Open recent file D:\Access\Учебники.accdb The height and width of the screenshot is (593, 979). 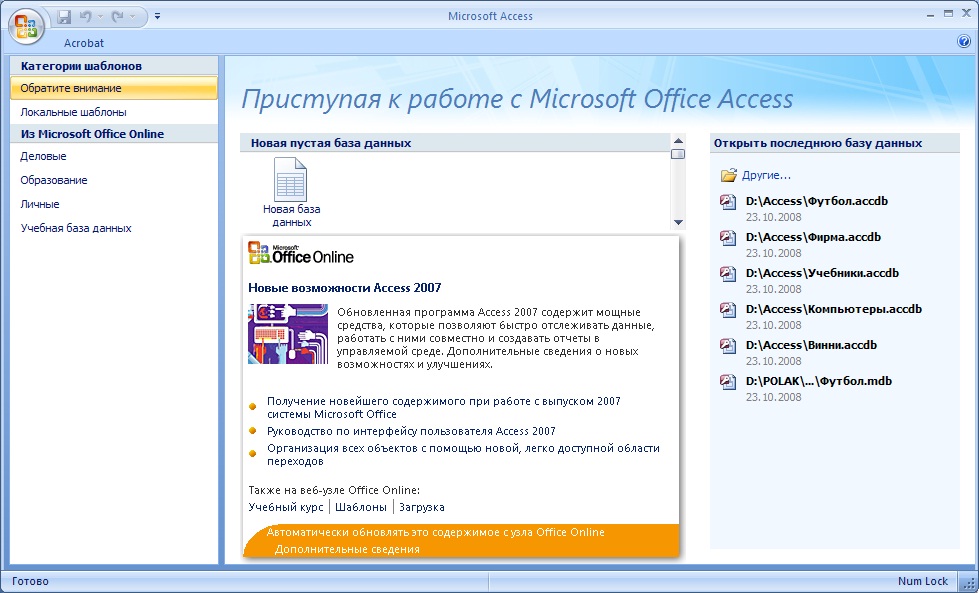(x=822, y=273)
